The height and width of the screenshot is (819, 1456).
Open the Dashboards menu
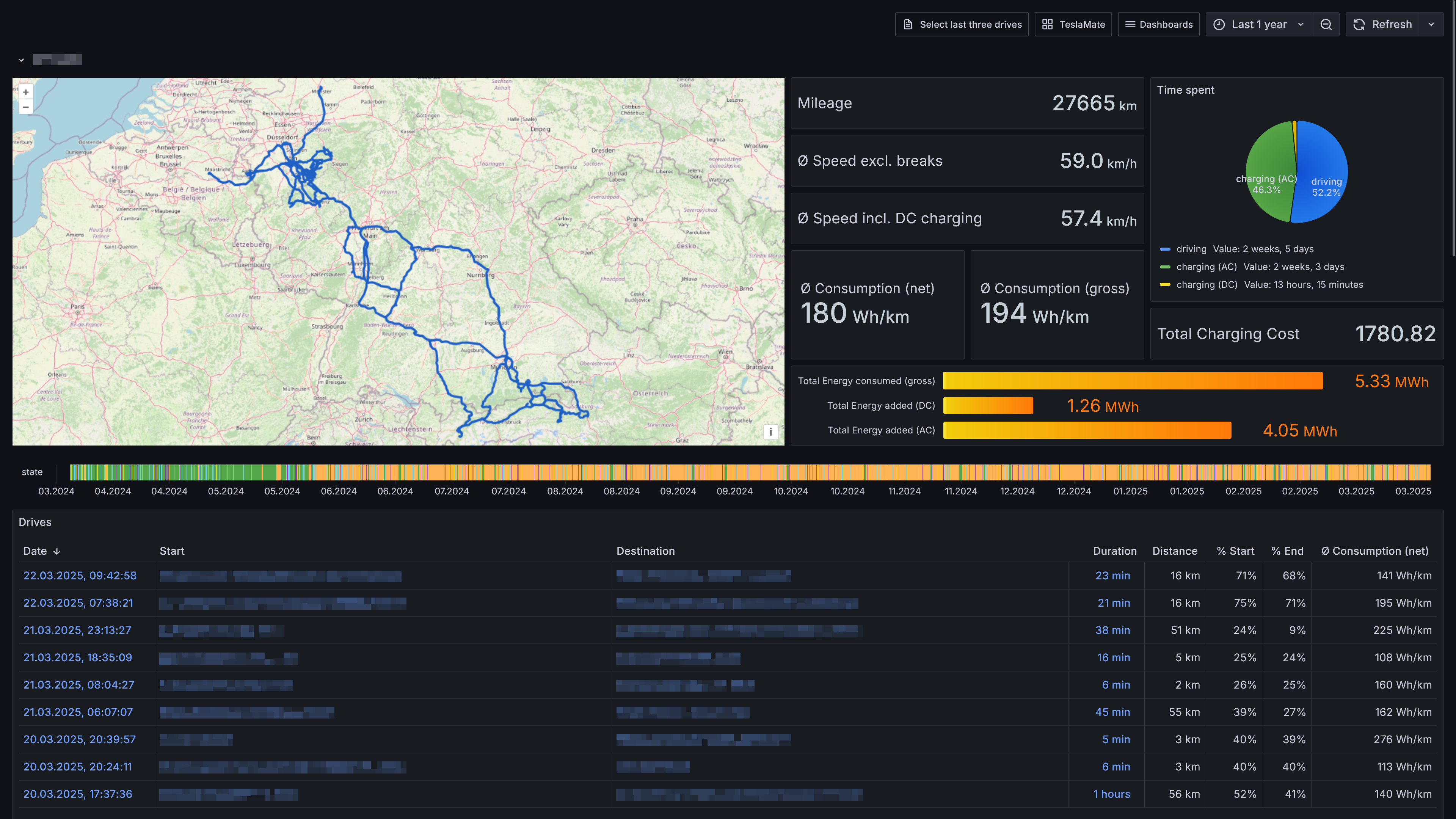1159,24
